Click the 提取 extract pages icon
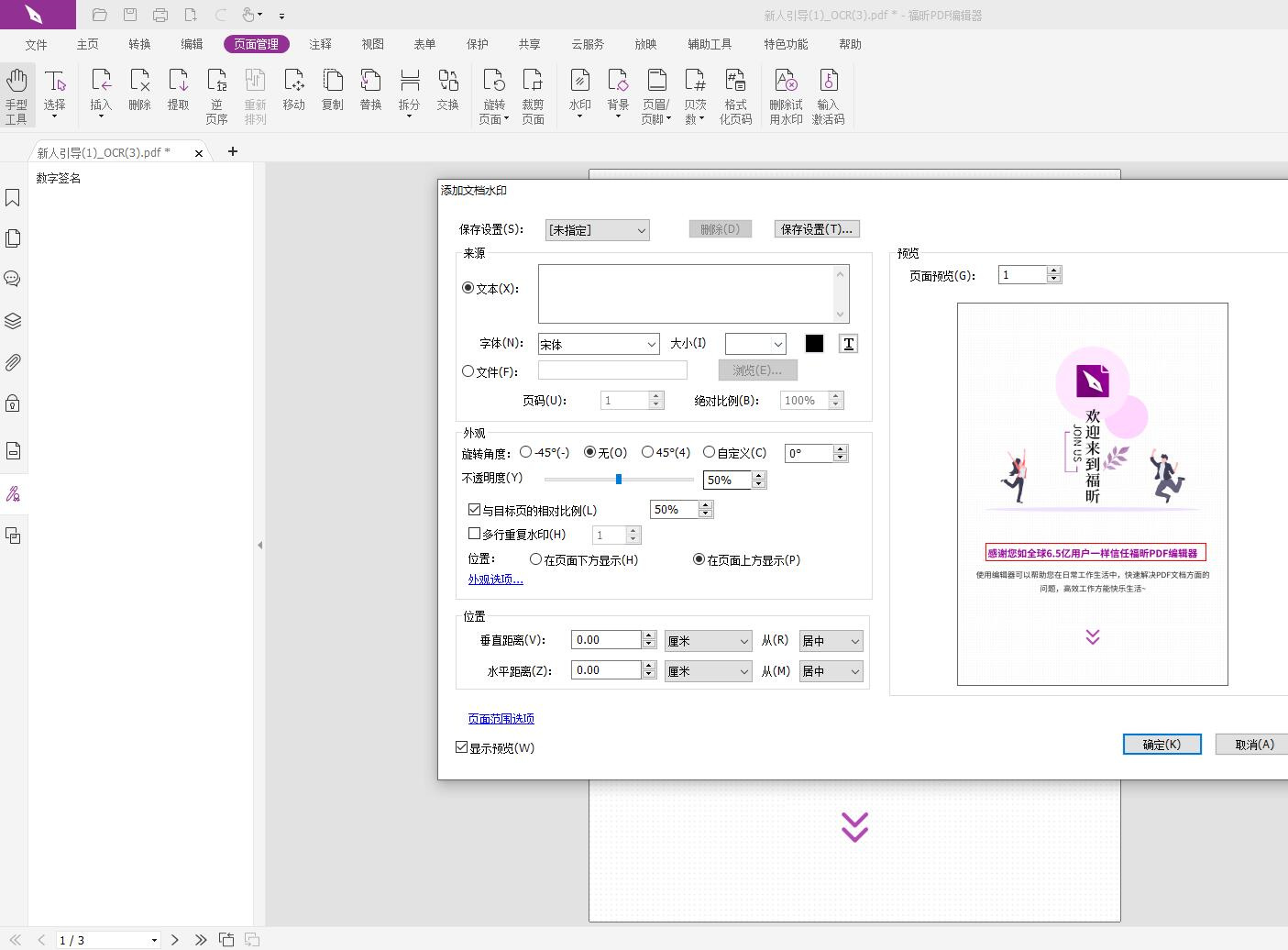Screen dimensions: 1288x950 178,92
